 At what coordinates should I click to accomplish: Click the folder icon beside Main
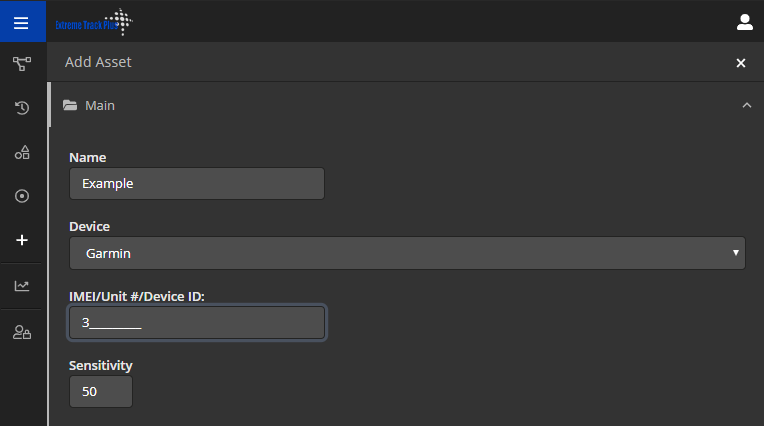click(70, 105)
